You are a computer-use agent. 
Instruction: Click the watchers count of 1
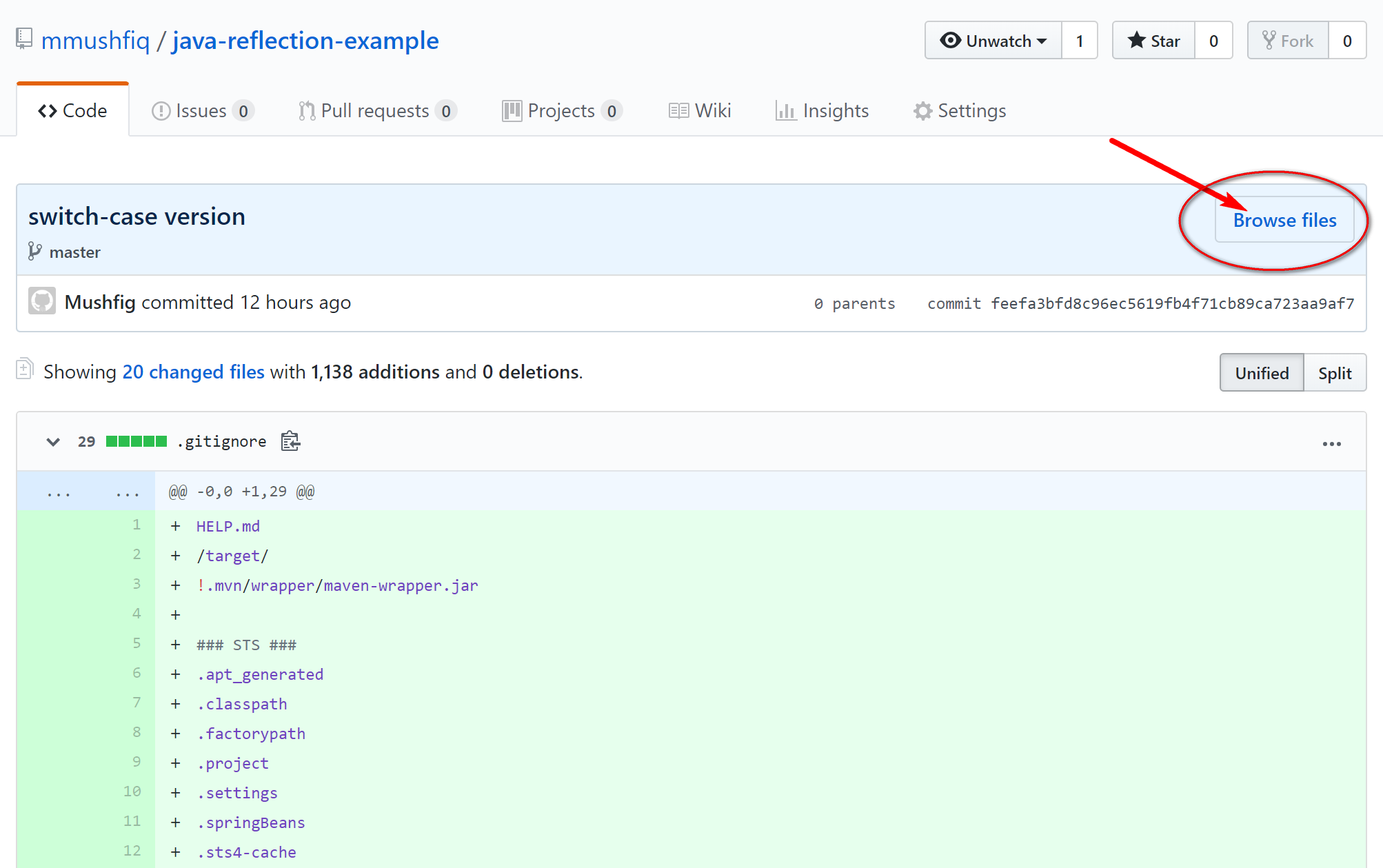point(1080,41)
